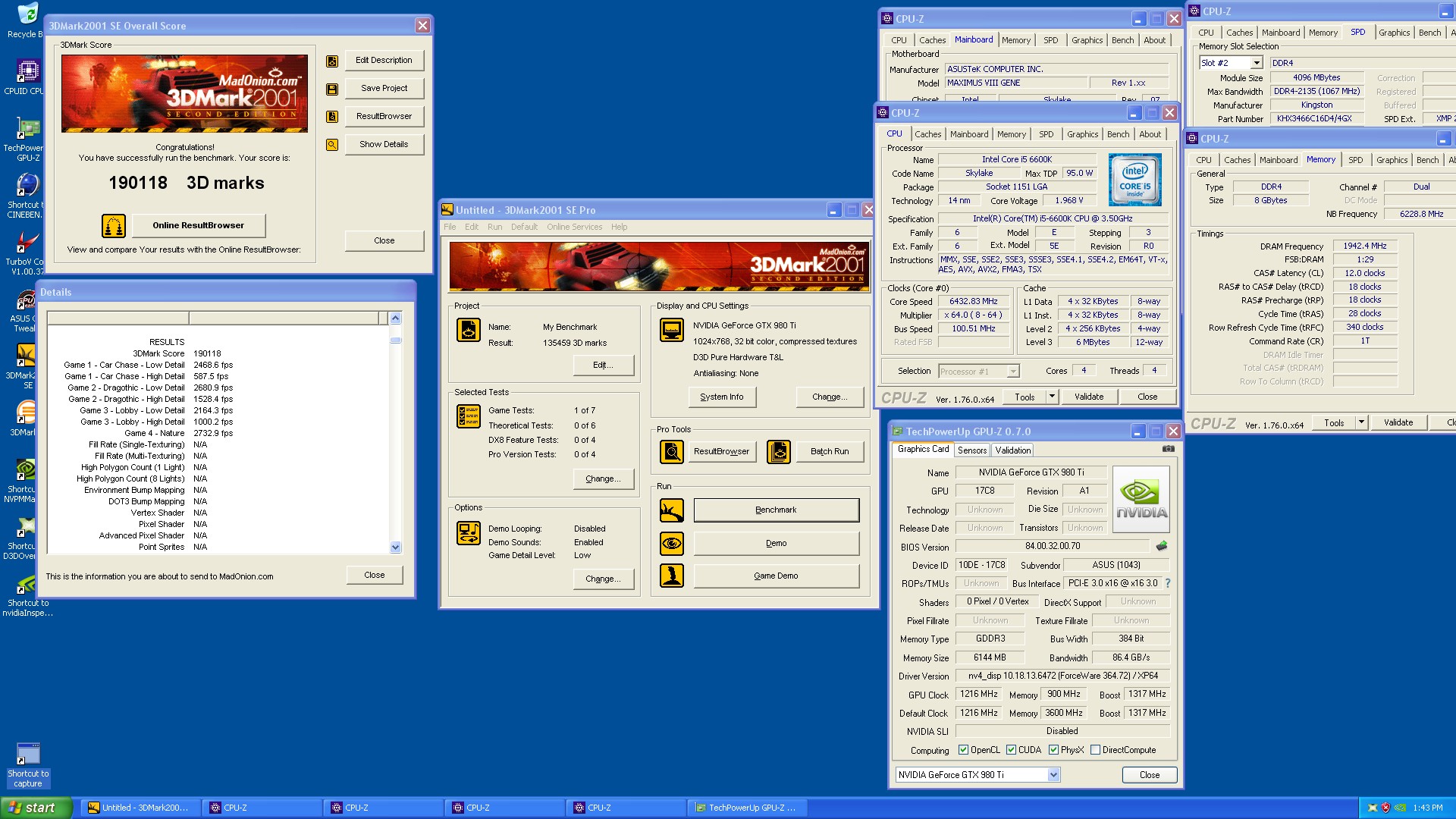This screenshot has height=819, width=1456.
Task: Toggle the CUDA checkbox in GPU-Z
Action: point(1011,750)
